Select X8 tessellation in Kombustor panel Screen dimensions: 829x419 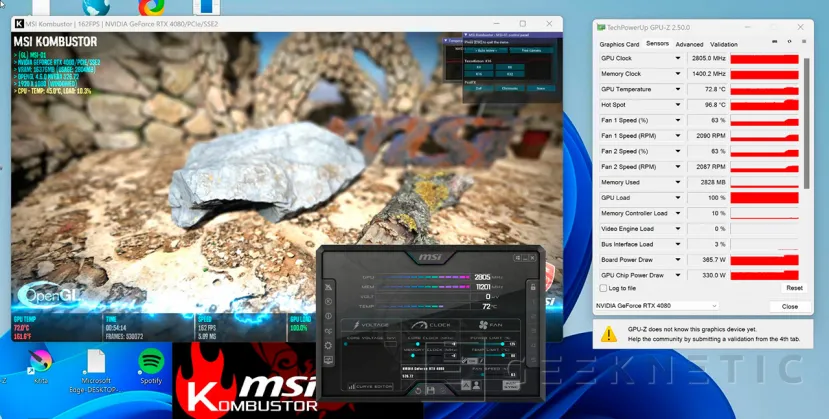(510, 67)
